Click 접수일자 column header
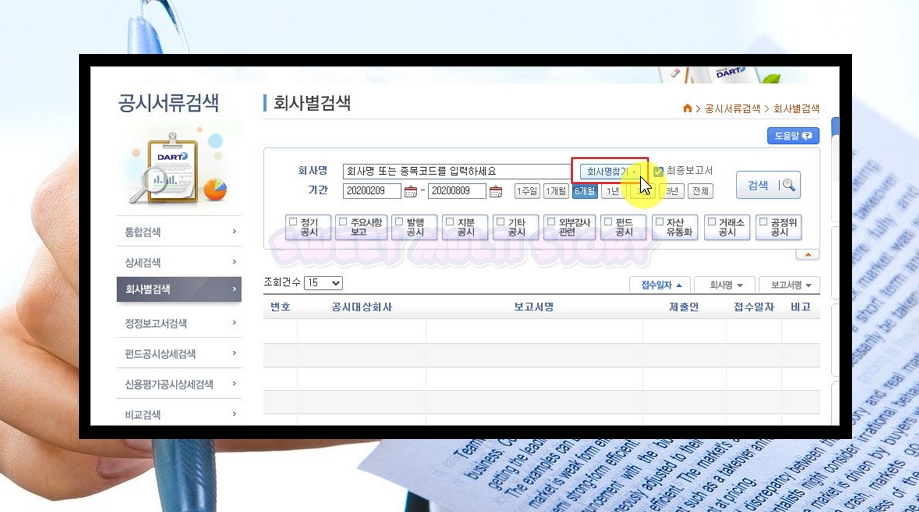The image size is (919, 512). [x=754, y=307]
